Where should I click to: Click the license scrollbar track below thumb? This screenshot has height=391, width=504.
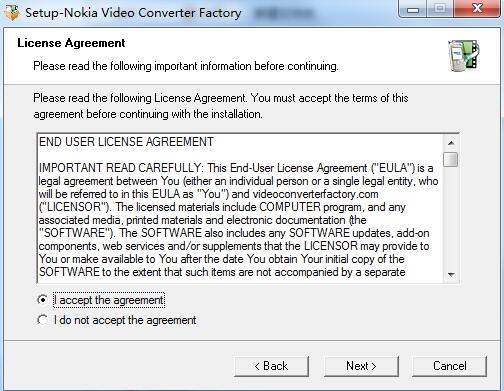click(451, 217)
